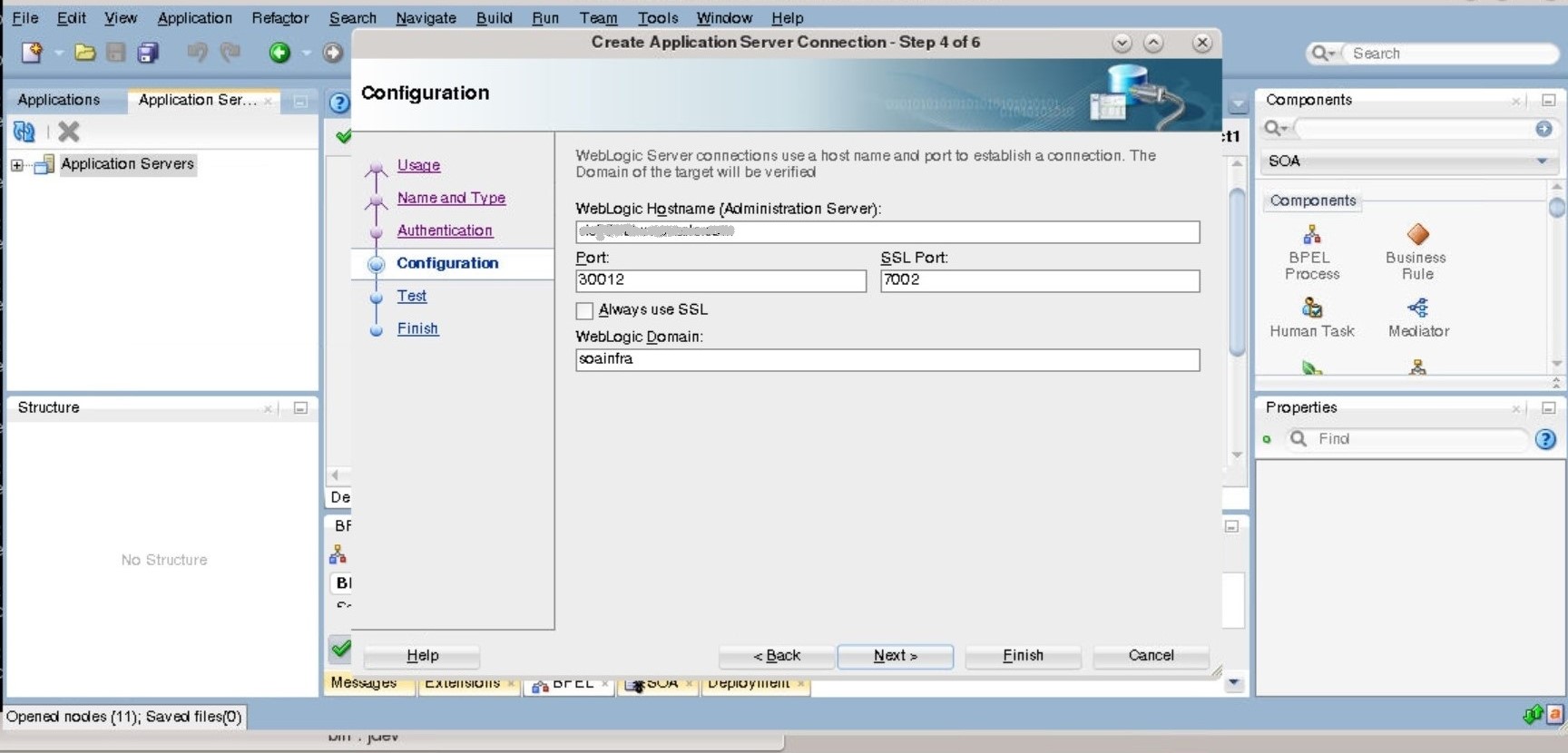Jump to the Test wizard step
1568x753 pixels.
coord(411,296)
